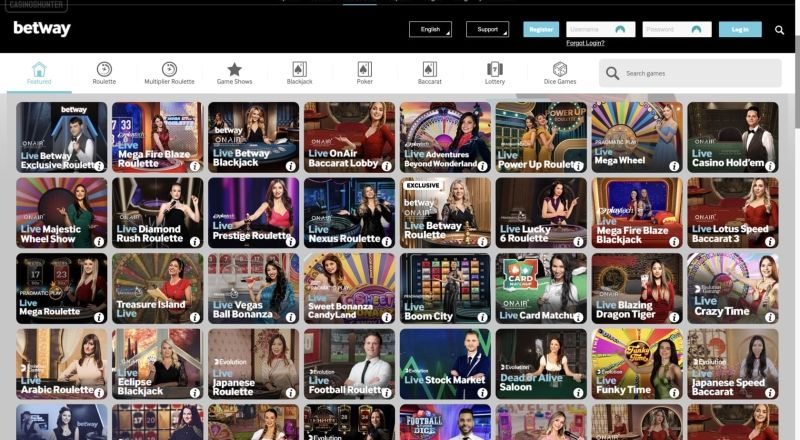The width and height of the screenshot is (800, 440).
Task: Launch Live Japanese Roulette game
Action: click(x=254, y=364)
